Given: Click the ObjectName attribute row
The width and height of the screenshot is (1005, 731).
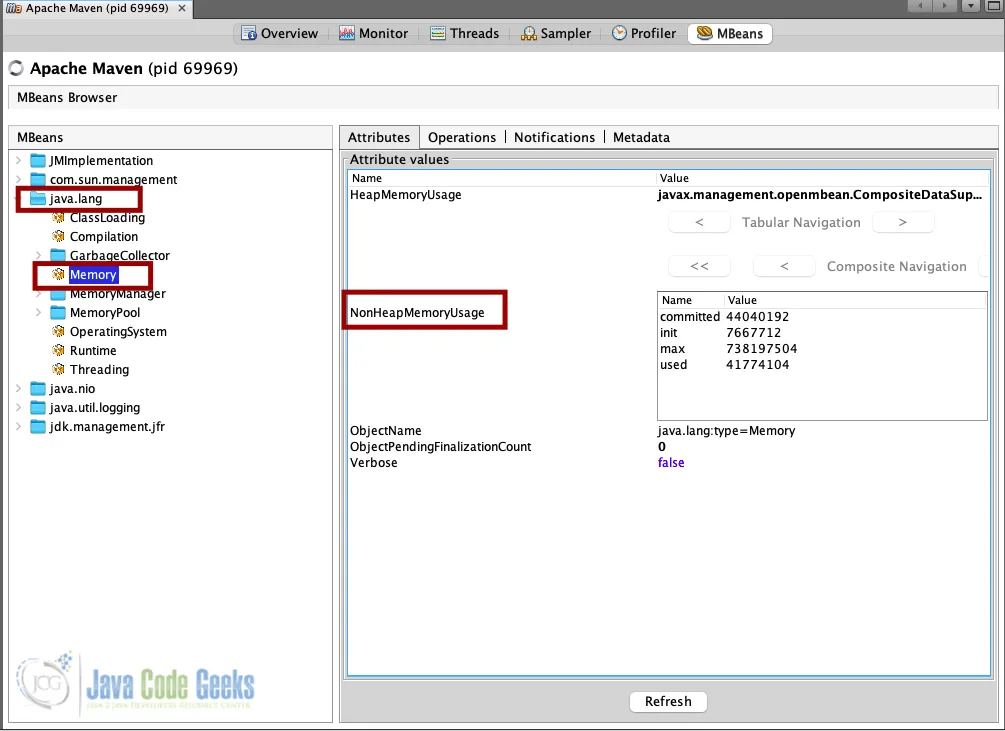Looking at the screenshot, I should pos(668,431).
